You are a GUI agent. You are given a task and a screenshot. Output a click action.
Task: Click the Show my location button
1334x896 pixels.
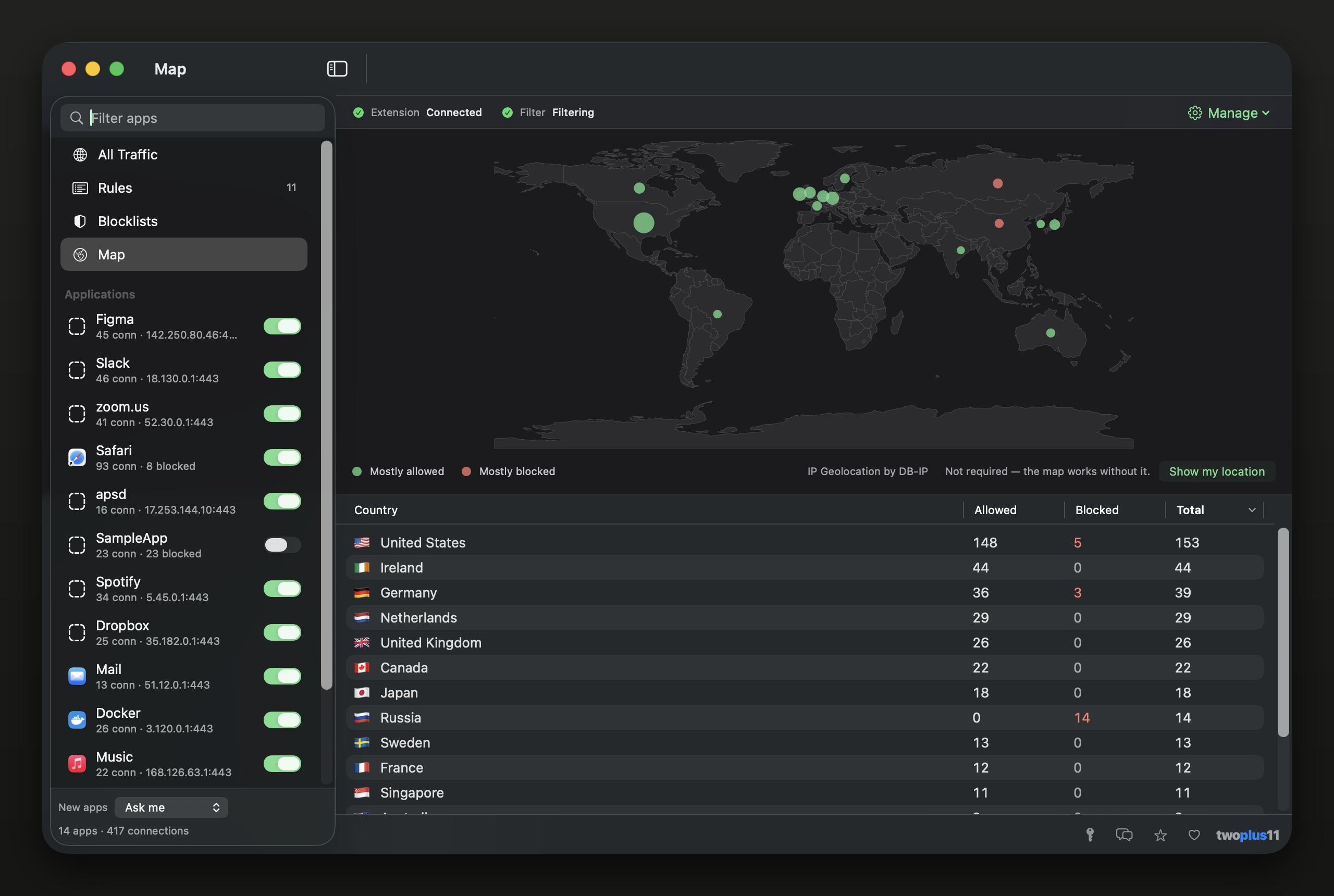coord(1217,471)
